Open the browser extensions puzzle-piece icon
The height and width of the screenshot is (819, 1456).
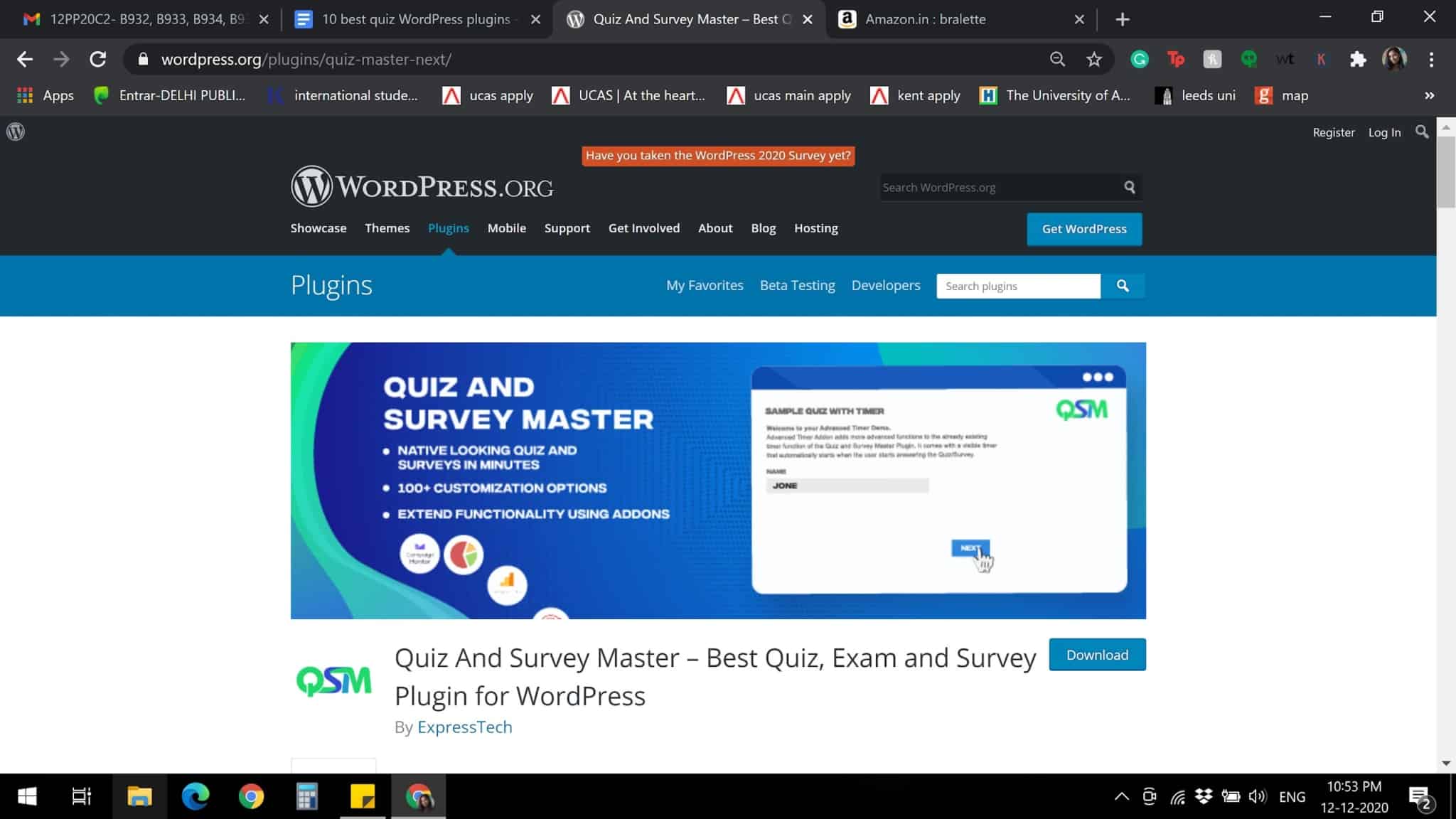(1358, 59)
